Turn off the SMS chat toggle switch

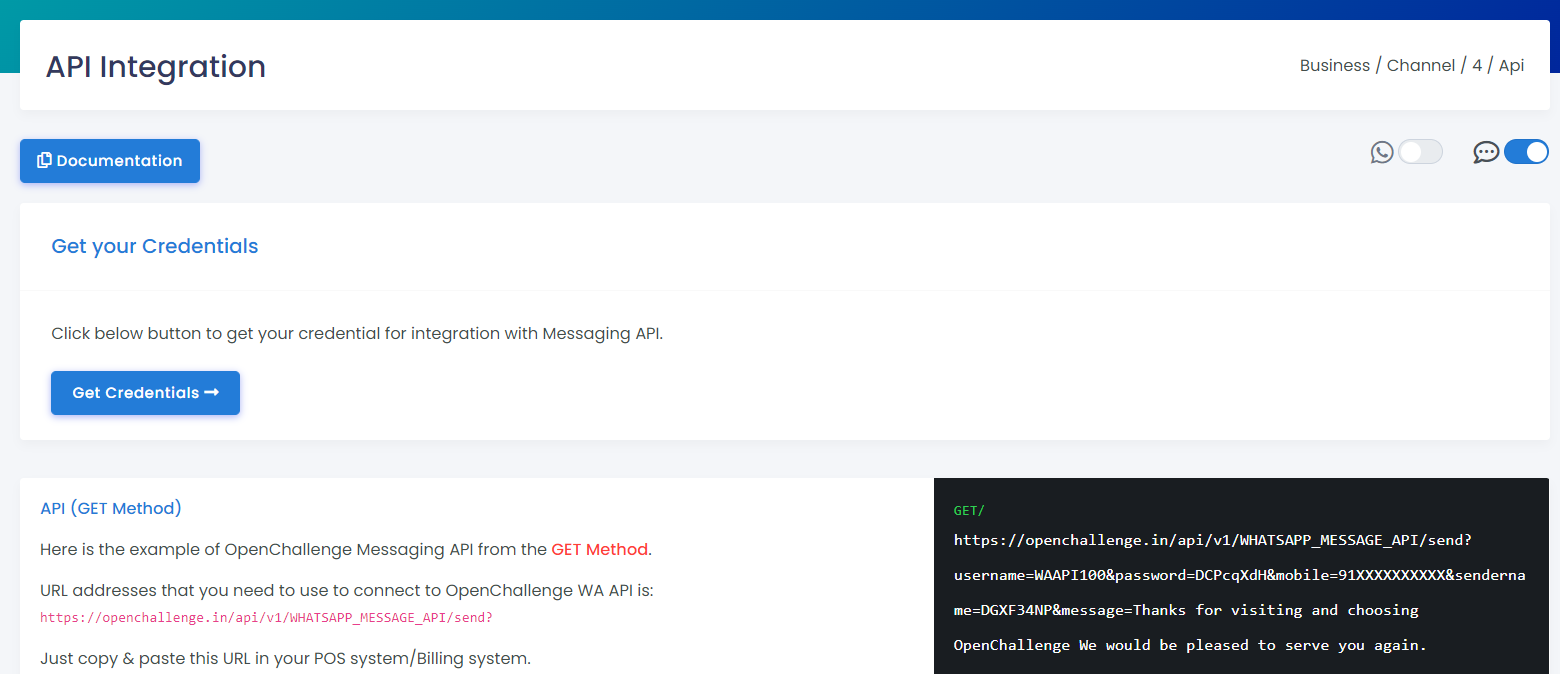tap(1526, 152)
